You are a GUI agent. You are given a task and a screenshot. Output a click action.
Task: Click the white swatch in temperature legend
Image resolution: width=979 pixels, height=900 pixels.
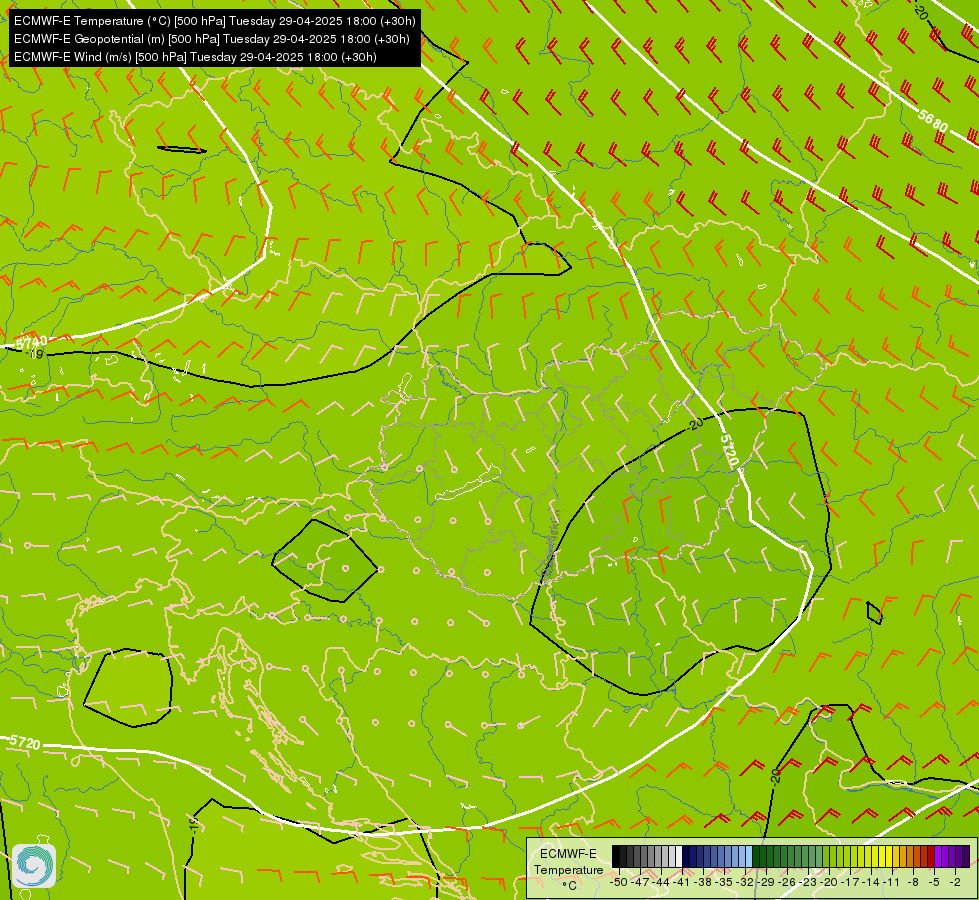[679, 856]
